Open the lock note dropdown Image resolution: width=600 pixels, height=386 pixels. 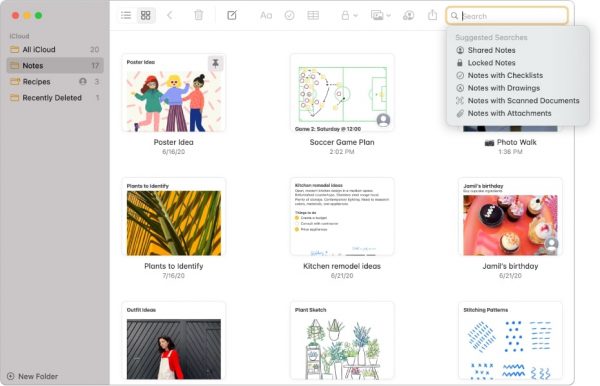349,15
